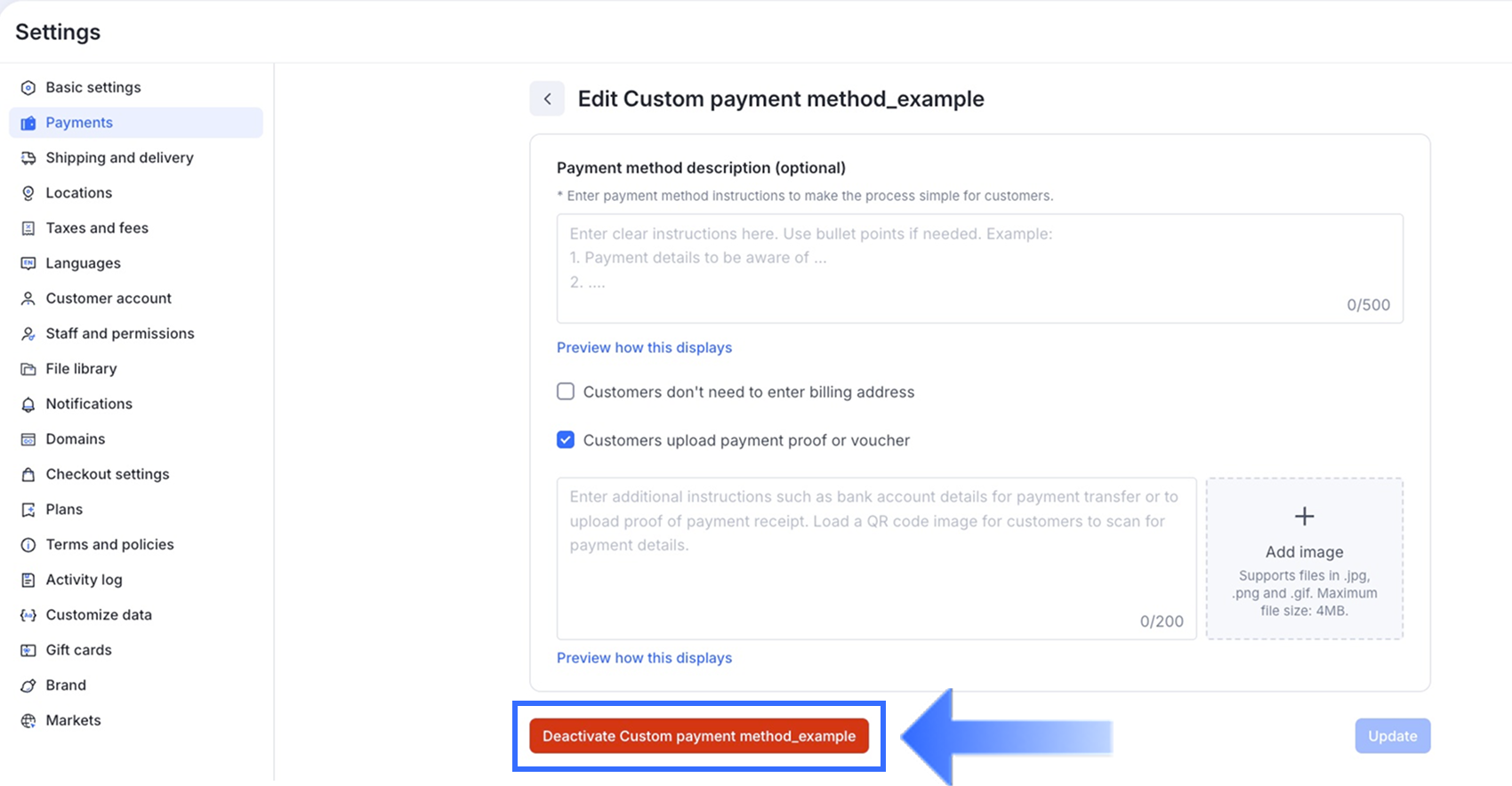Click the File library folder icon

coord(28,369)
